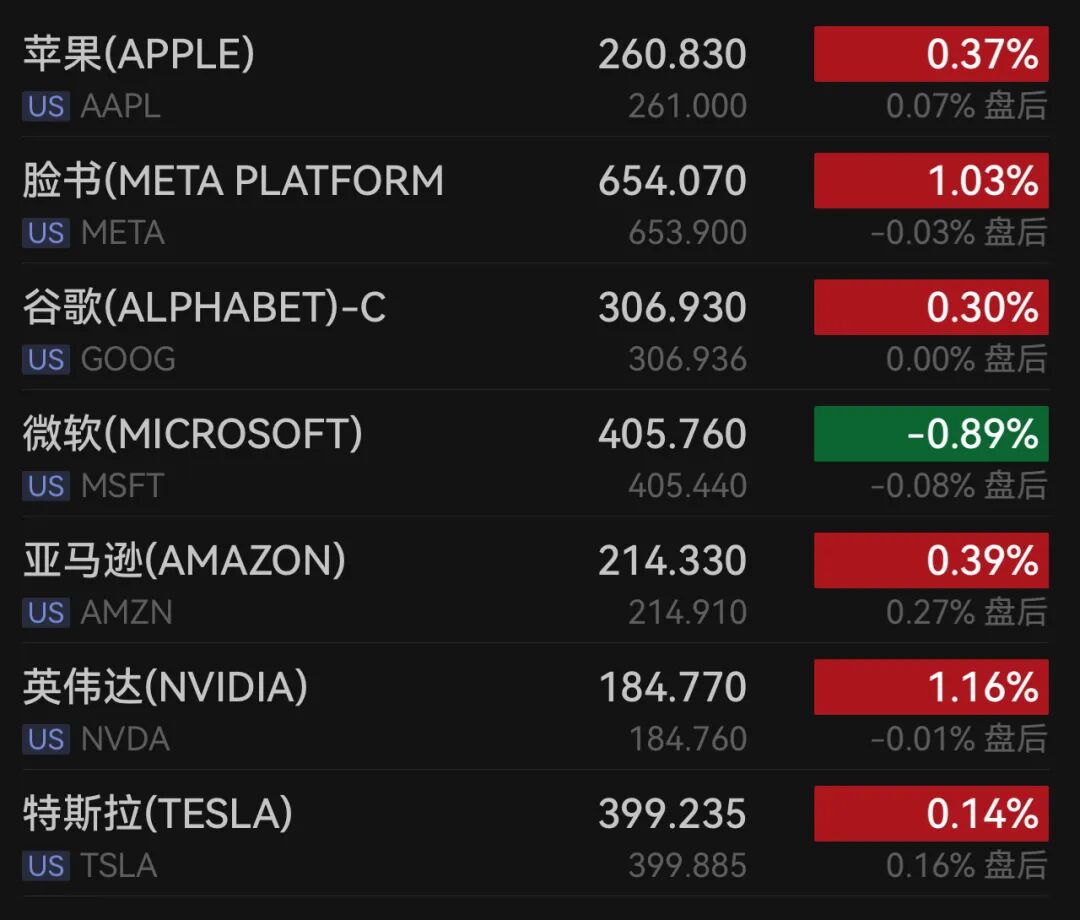Select the 谷歌(ALPHABET)-C stock name

point(204,307)
